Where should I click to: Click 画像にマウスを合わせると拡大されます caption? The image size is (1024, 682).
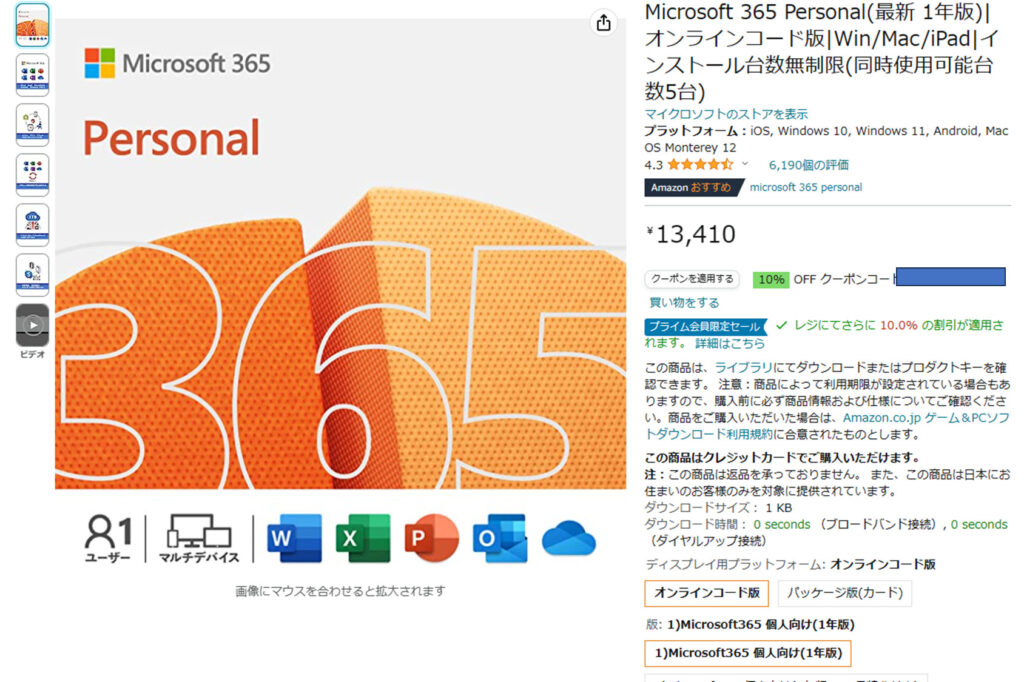pyautogui.click(x=340, y=591)
